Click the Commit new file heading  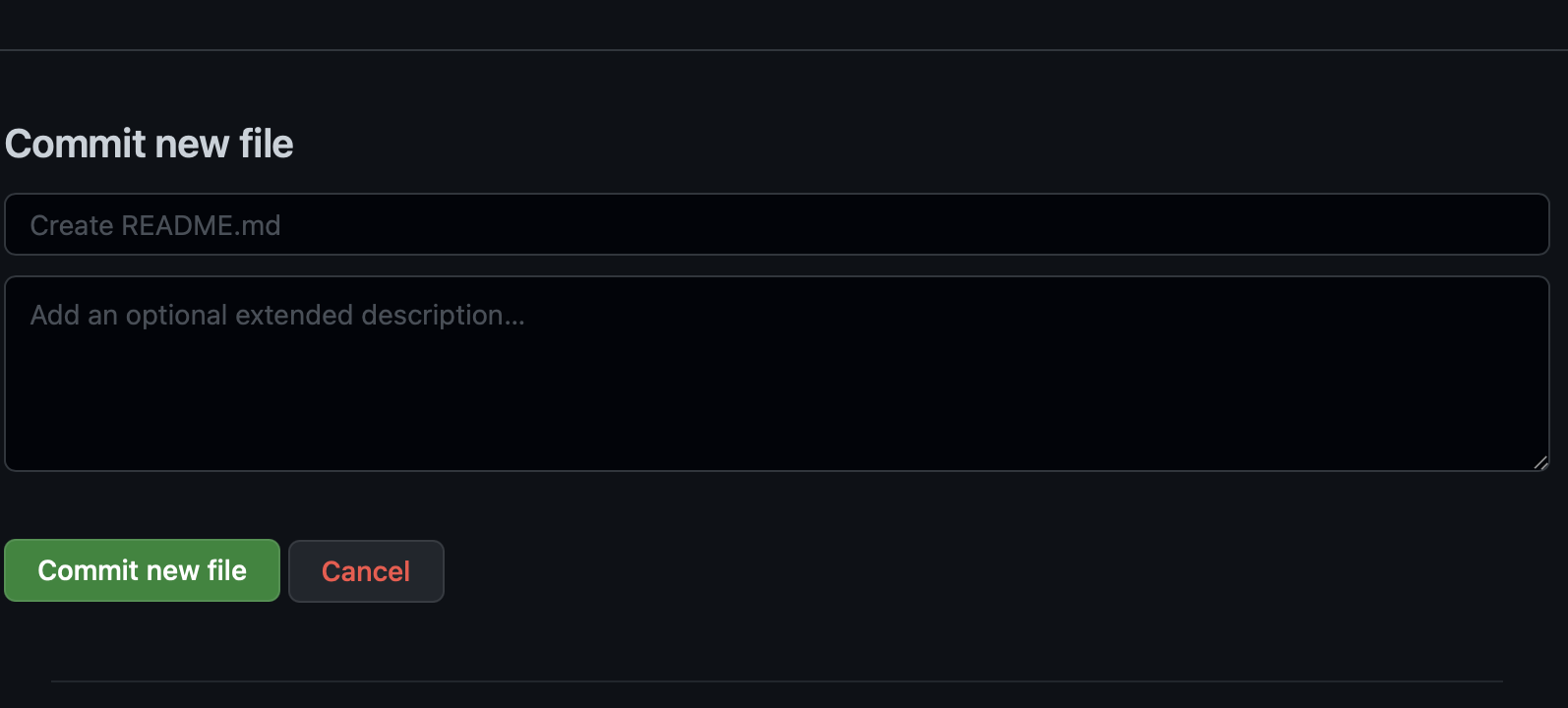150,144
